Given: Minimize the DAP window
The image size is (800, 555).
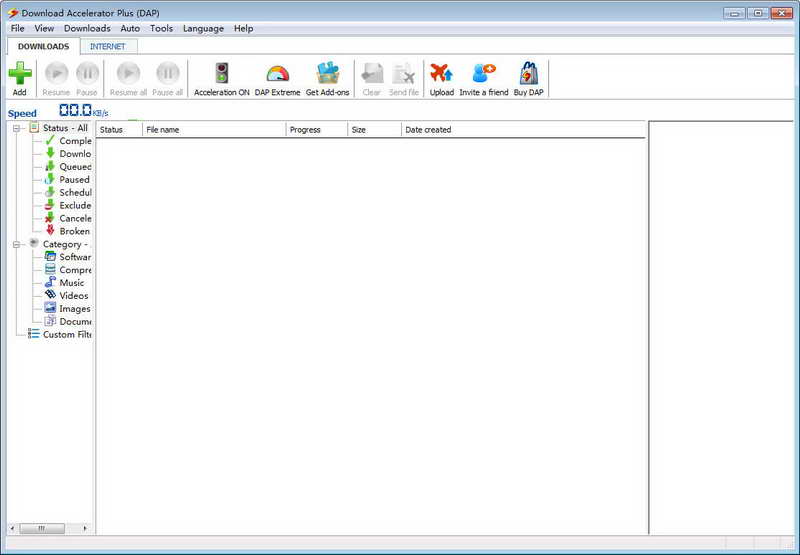Looking at the screenshot, I should 734,13.
